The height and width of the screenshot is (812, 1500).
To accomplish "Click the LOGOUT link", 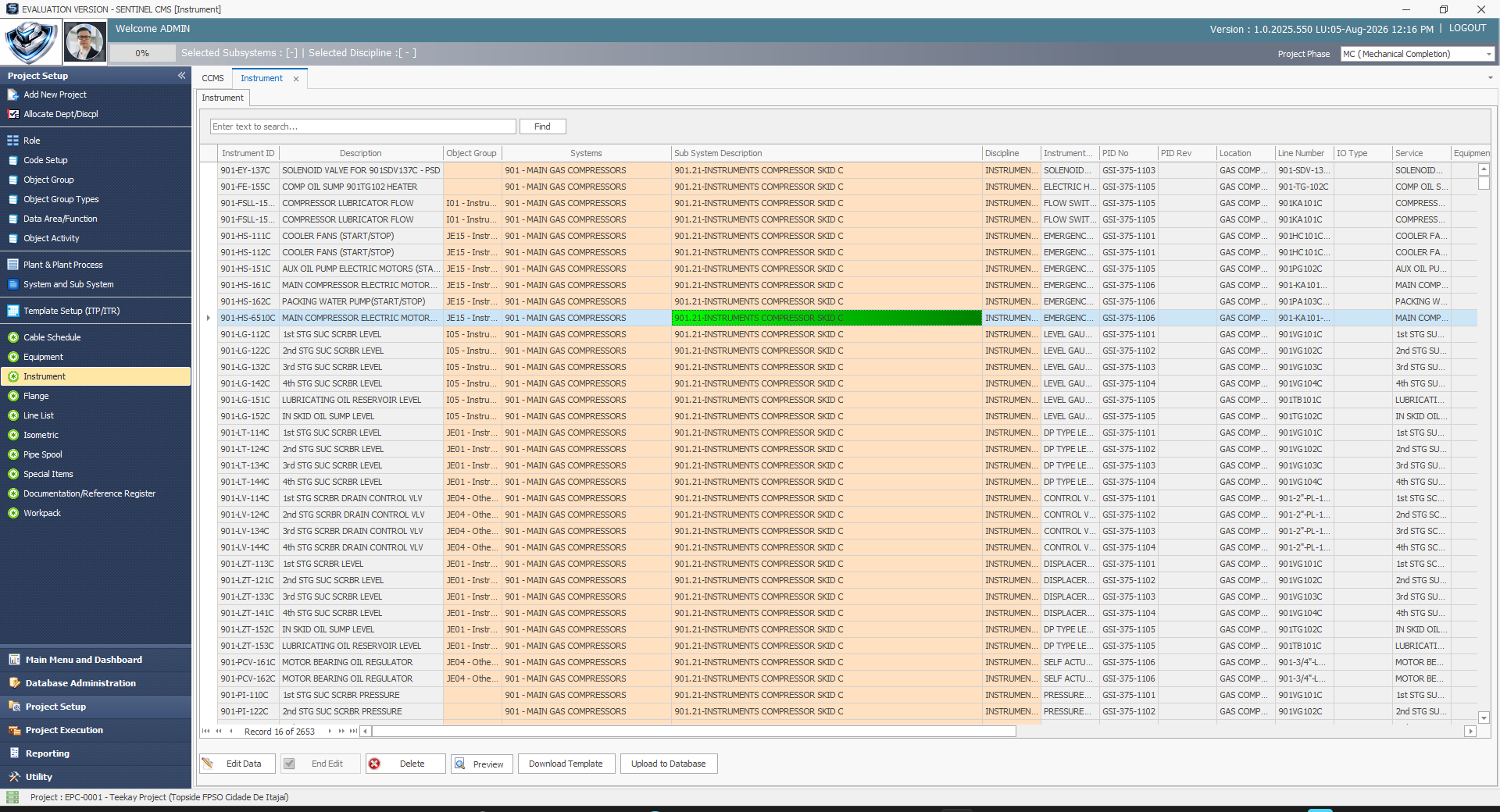I will (x=1467, y=28).
